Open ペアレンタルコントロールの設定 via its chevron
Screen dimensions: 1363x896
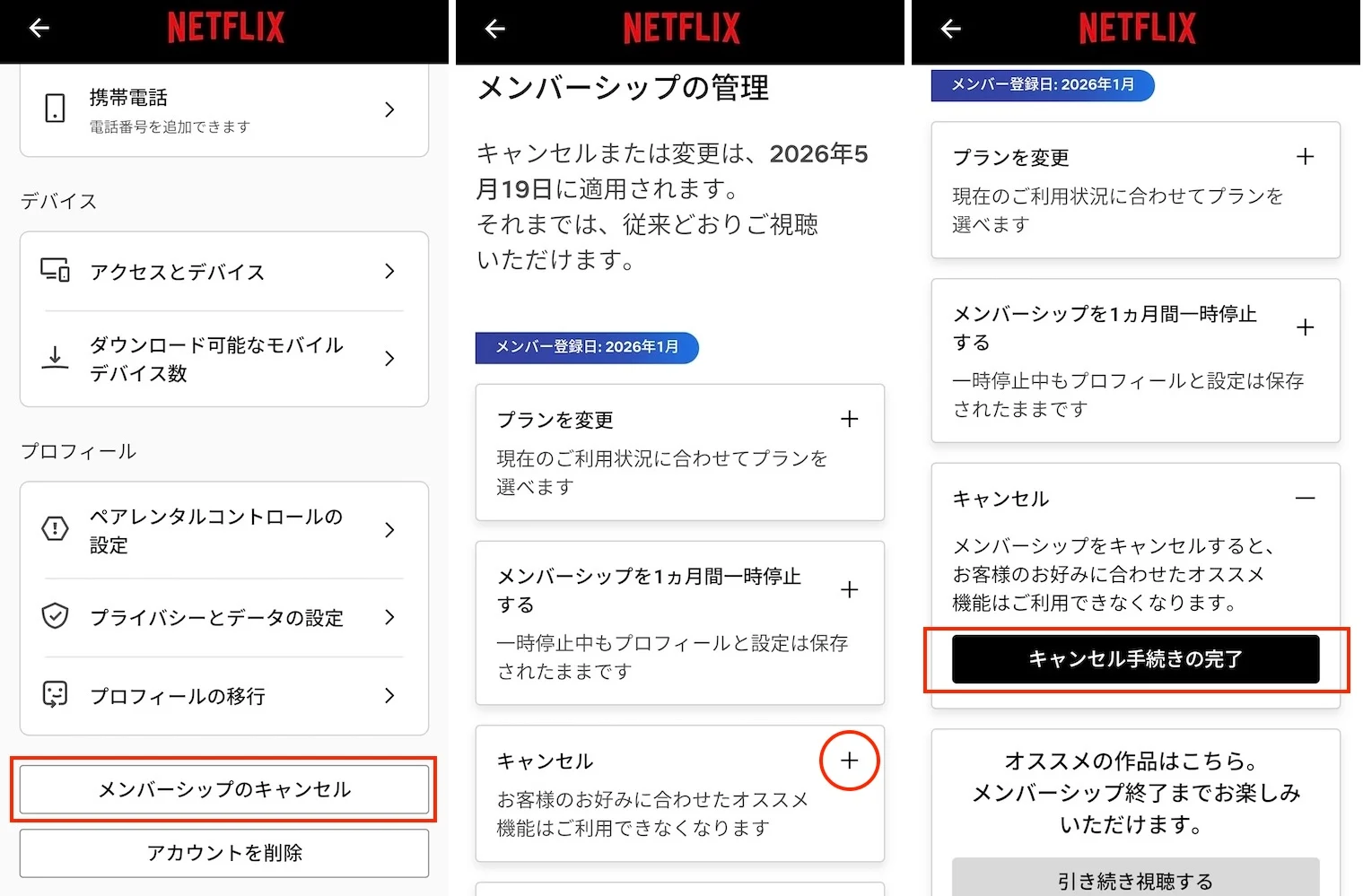389,530
